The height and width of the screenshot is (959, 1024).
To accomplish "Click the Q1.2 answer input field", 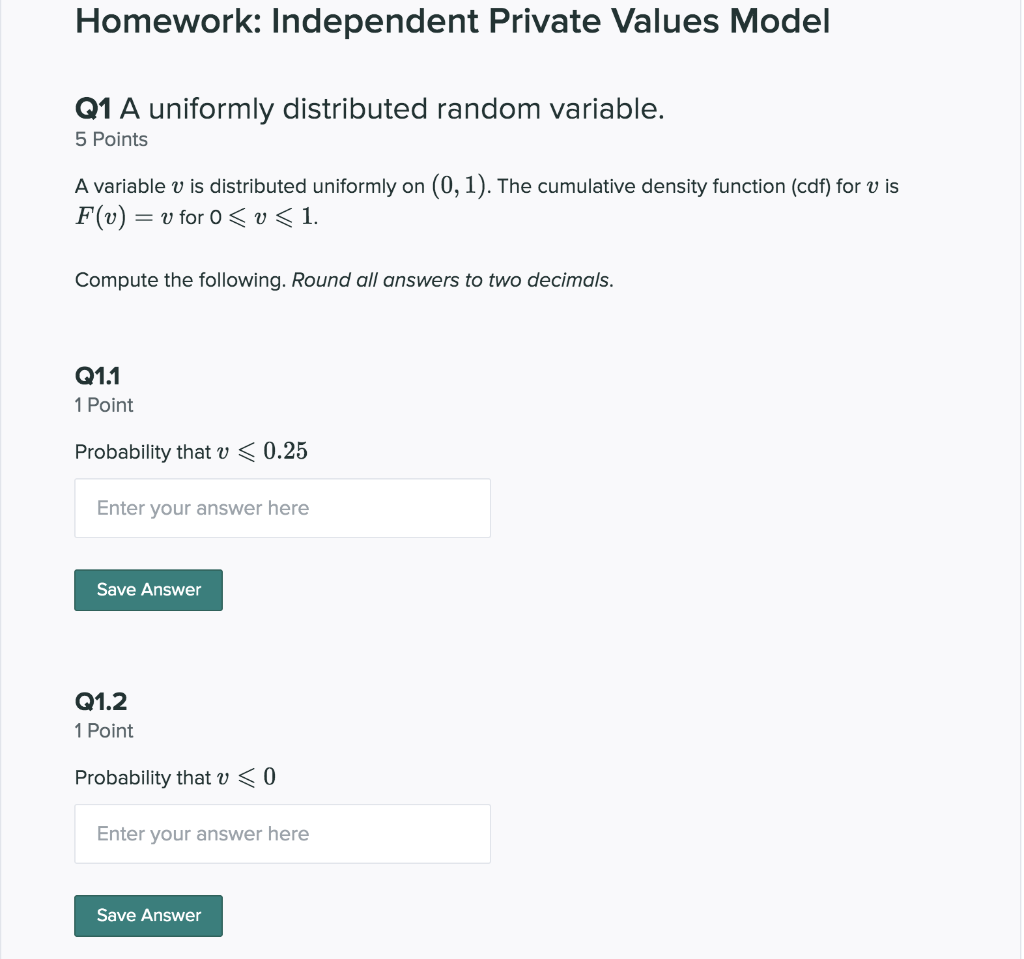I will (282, 833).
